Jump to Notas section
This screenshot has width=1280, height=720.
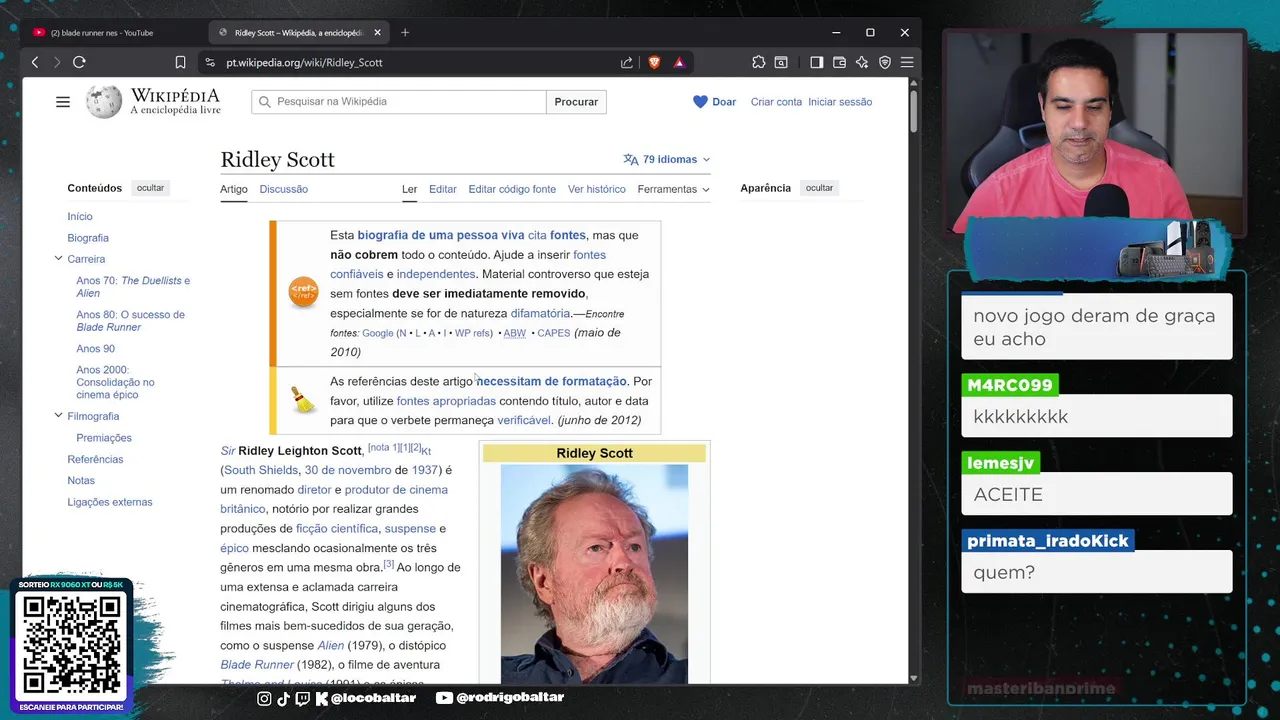[x=81, y=481]
